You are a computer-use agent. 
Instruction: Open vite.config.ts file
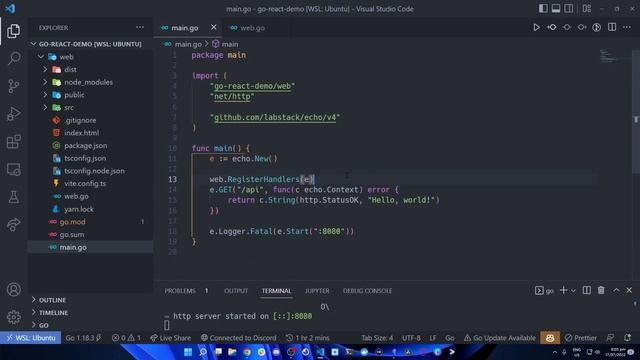point(90,183)
